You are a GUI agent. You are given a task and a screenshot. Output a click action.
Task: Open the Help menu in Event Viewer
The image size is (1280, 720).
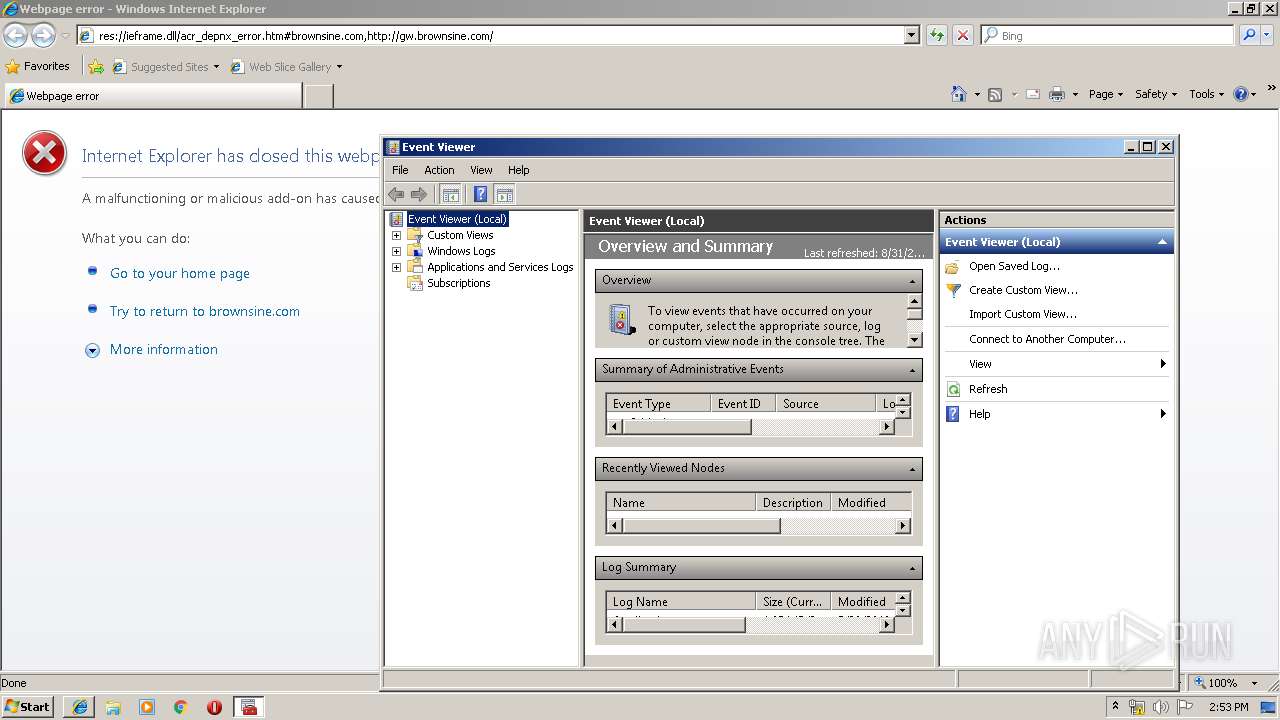pyautogui.click(x=518, y=170)
